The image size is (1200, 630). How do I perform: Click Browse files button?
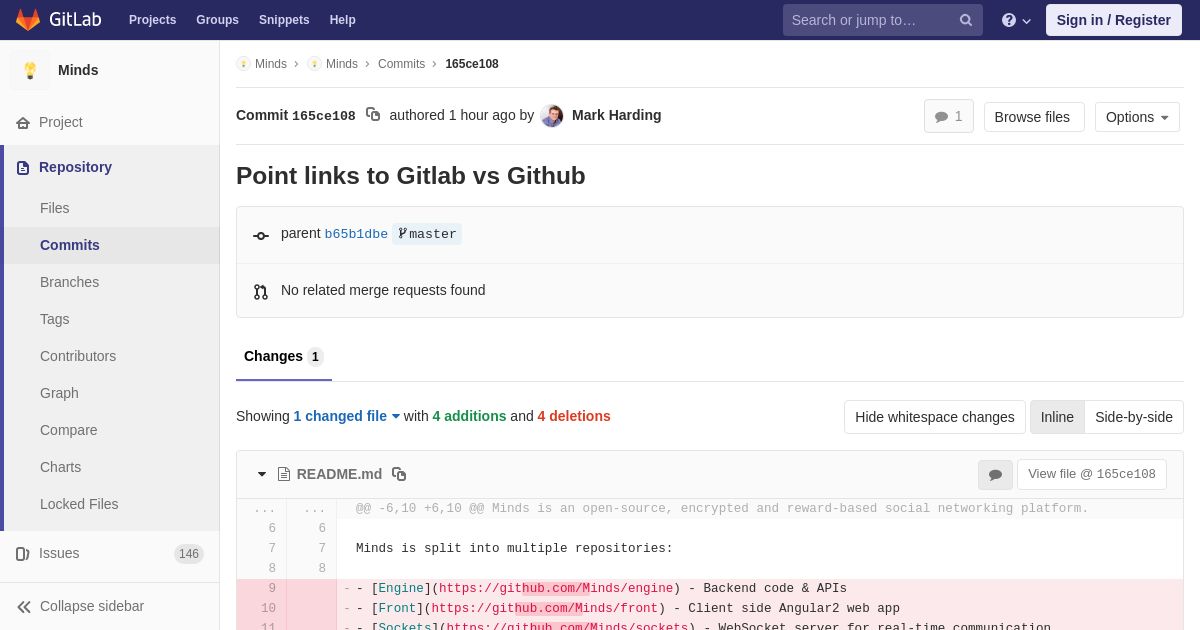tap(1034, 117)
